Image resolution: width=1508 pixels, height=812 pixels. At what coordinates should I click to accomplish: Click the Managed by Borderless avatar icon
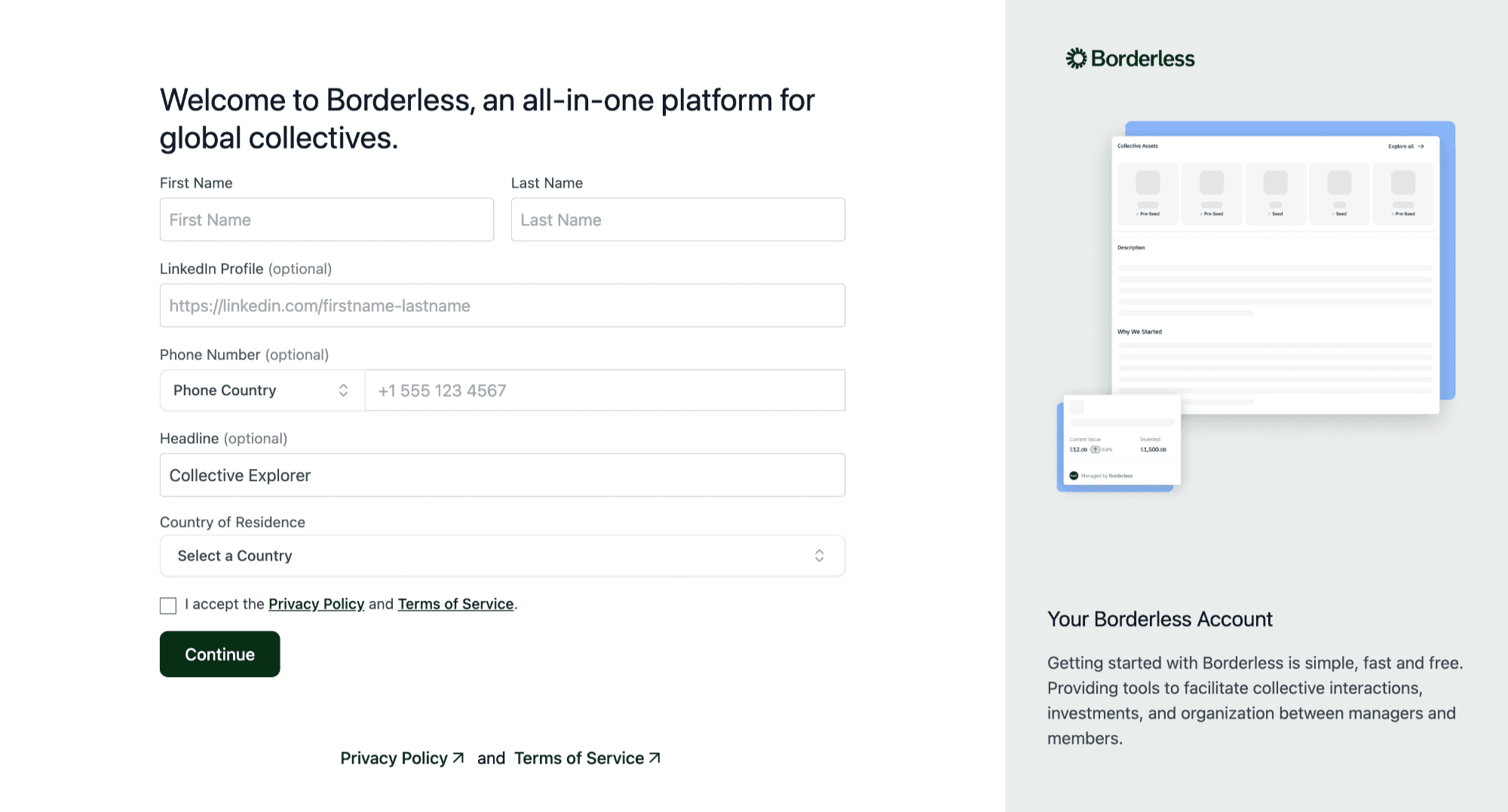tap(1074, 476)
